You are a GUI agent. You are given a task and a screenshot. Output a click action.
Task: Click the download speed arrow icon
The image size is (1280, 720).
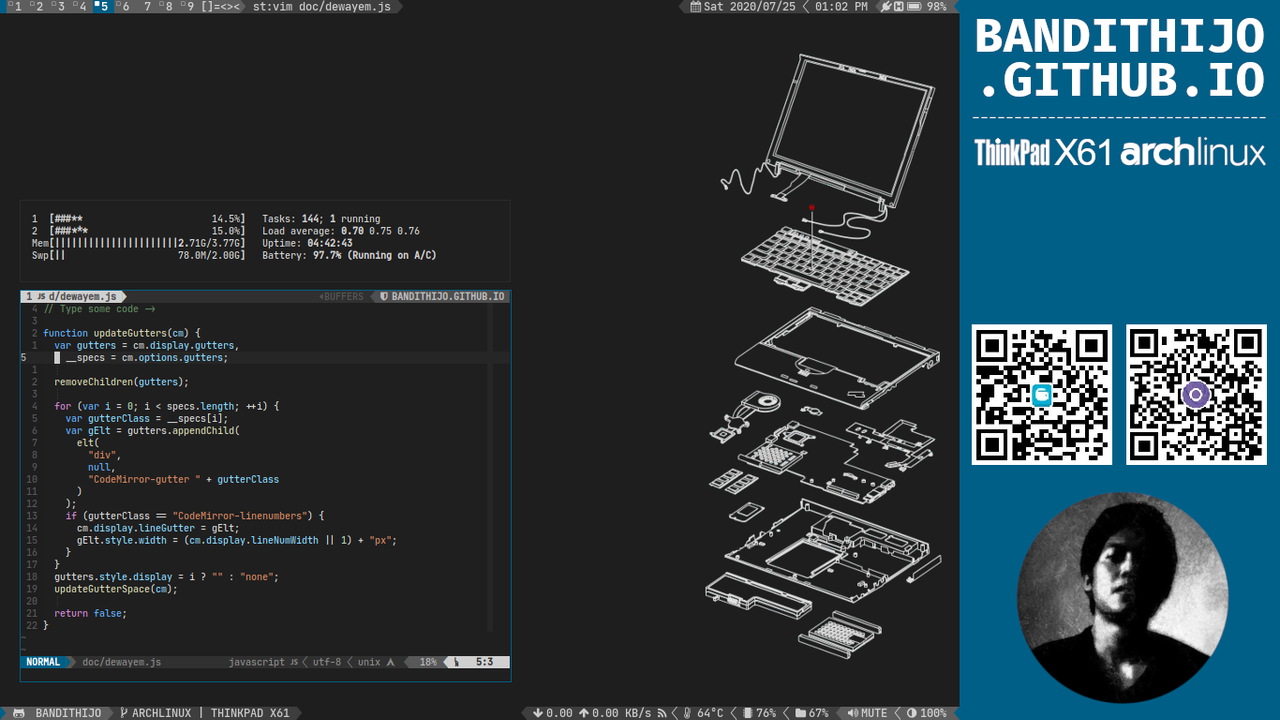click(x=538, y=713)
